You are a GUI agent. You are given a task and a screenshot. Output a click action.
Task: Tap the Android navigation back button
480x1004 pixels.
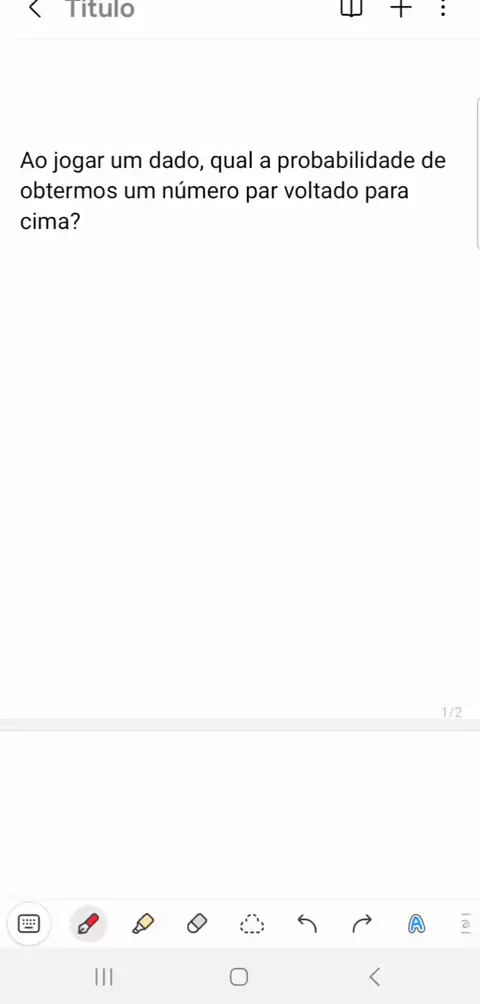(x=375, y=976)
